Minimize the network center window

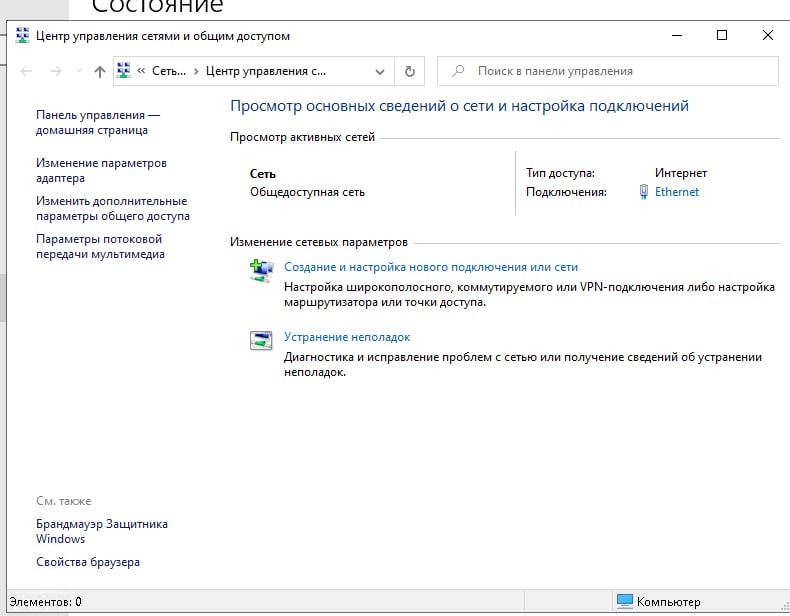tap(677, 35)
